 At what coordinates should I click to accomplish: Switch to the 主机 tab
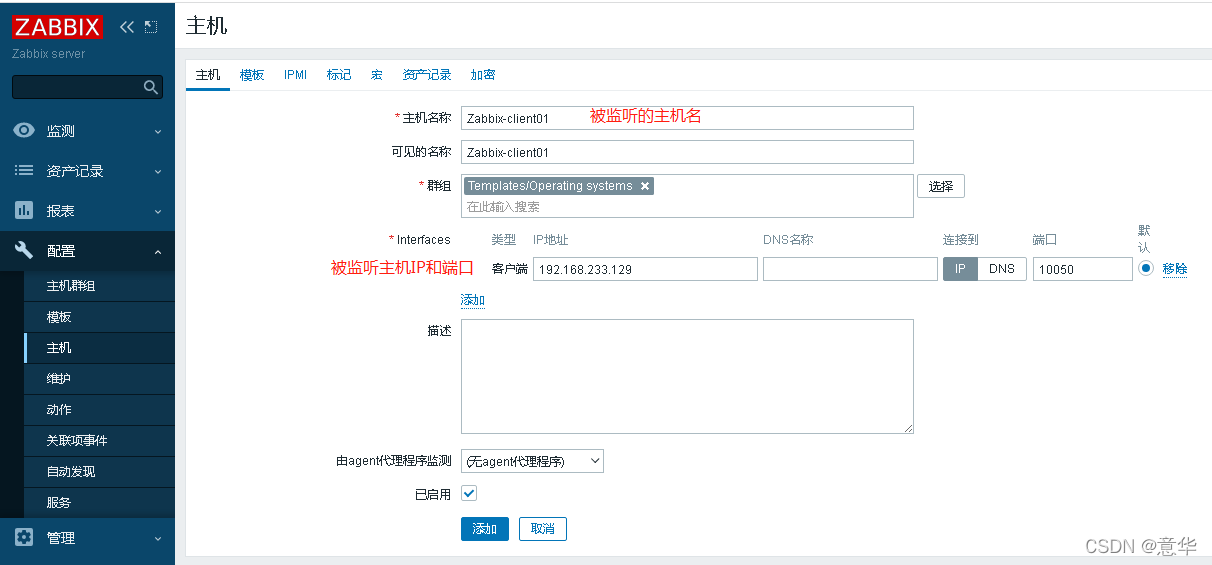click(208, 75)
